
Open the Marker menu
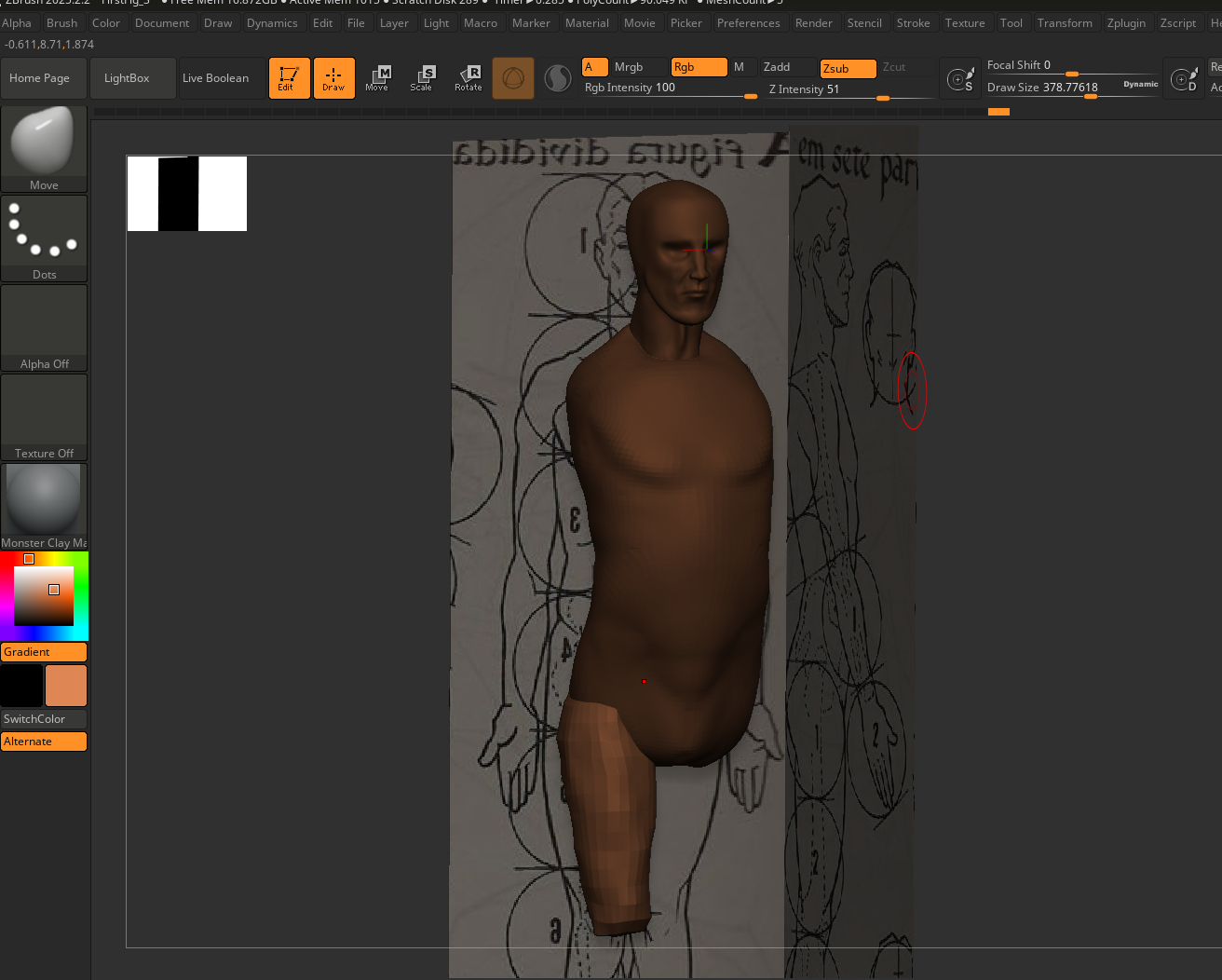(532, 23)
